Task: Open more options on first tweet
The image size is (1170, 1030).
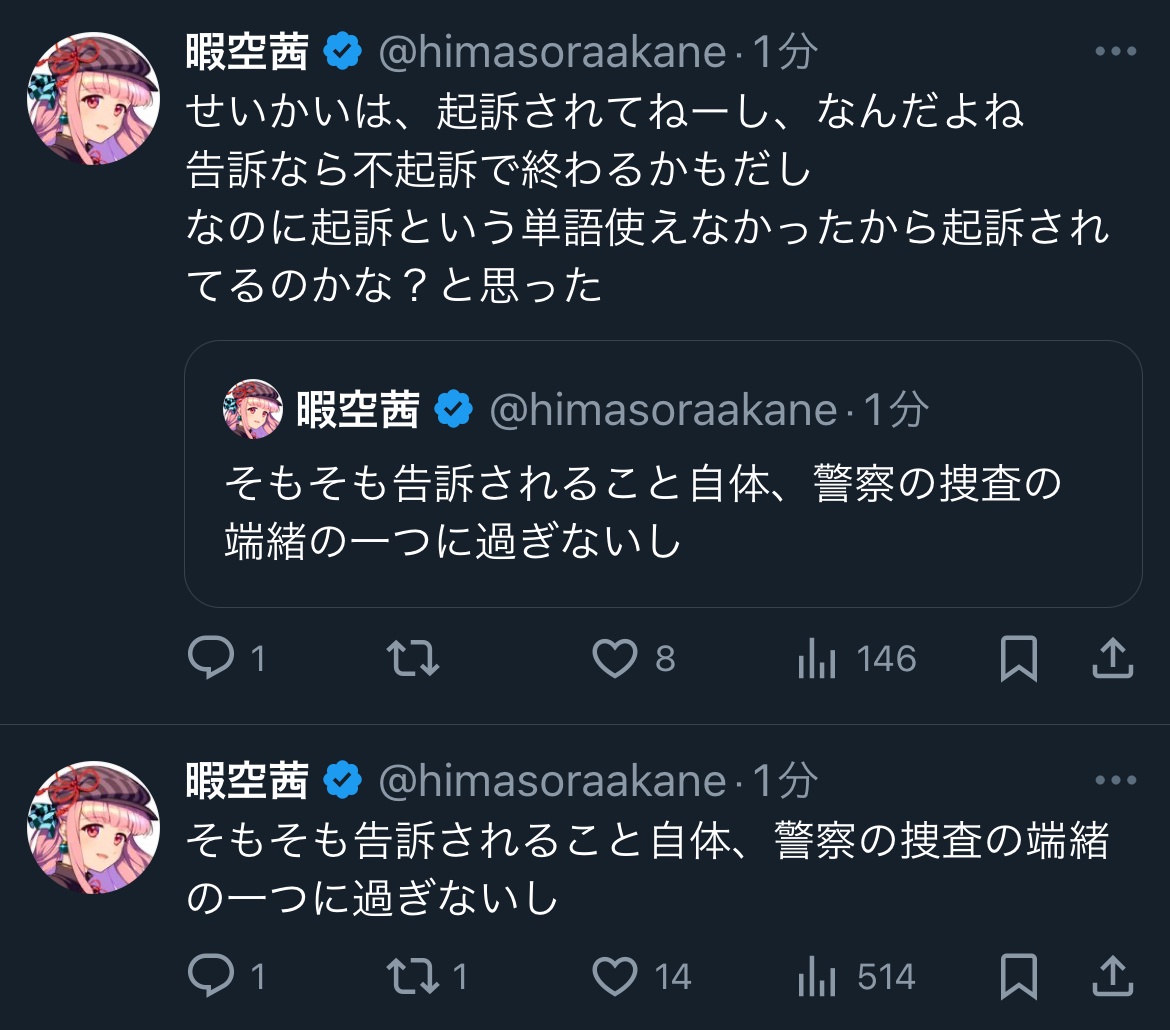Action: pos(1116,52)
